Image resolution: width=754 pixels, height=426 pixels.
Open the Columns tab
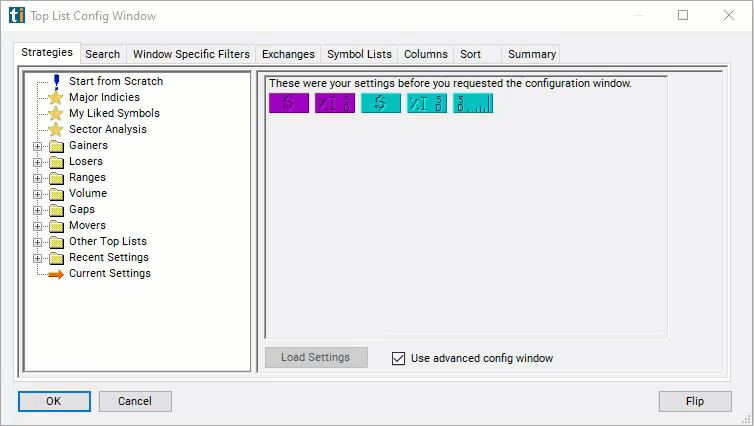(425, 54)
